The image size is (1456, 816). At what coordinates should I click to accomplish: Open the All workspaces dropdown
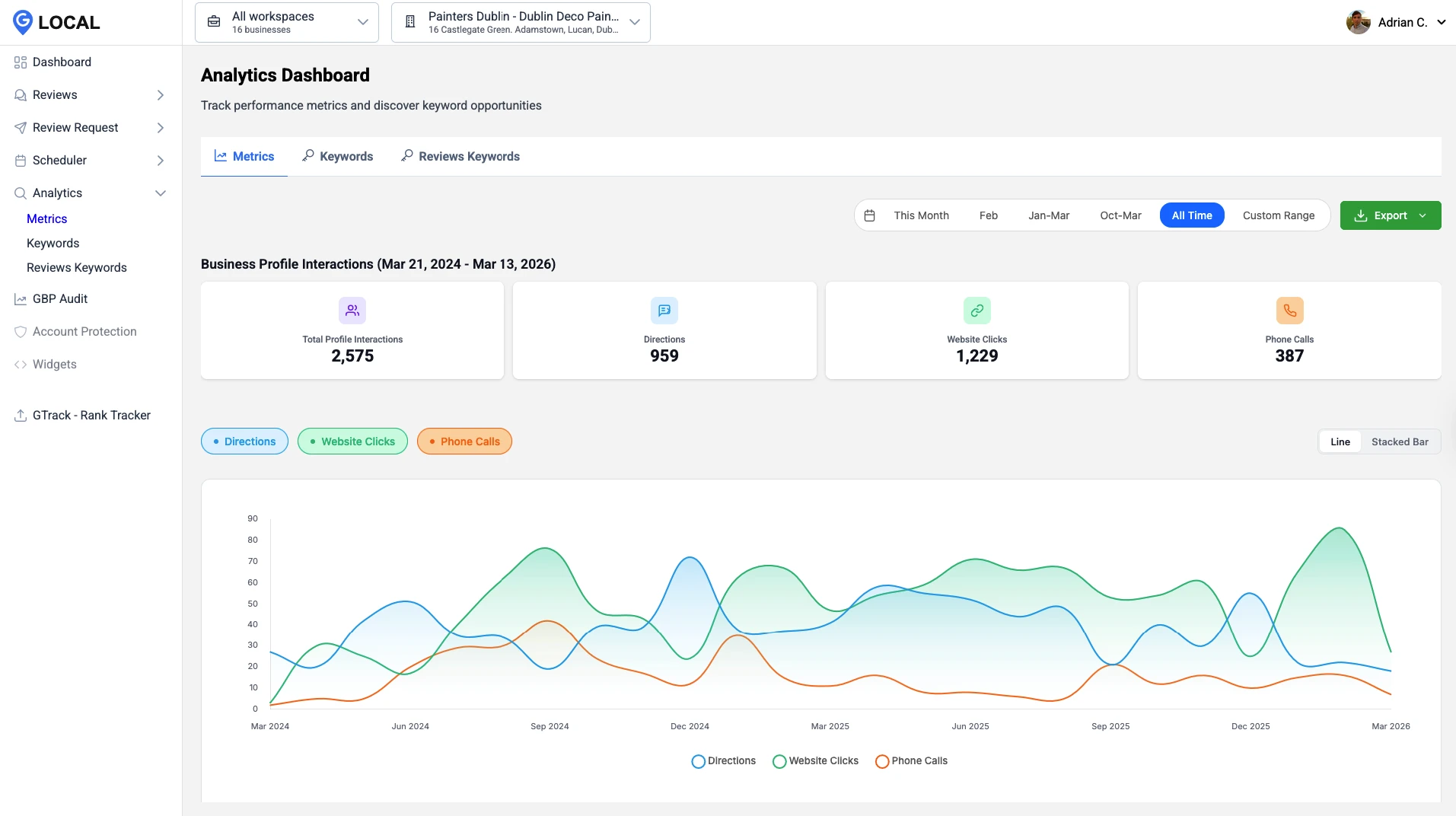tap(286, 21)
